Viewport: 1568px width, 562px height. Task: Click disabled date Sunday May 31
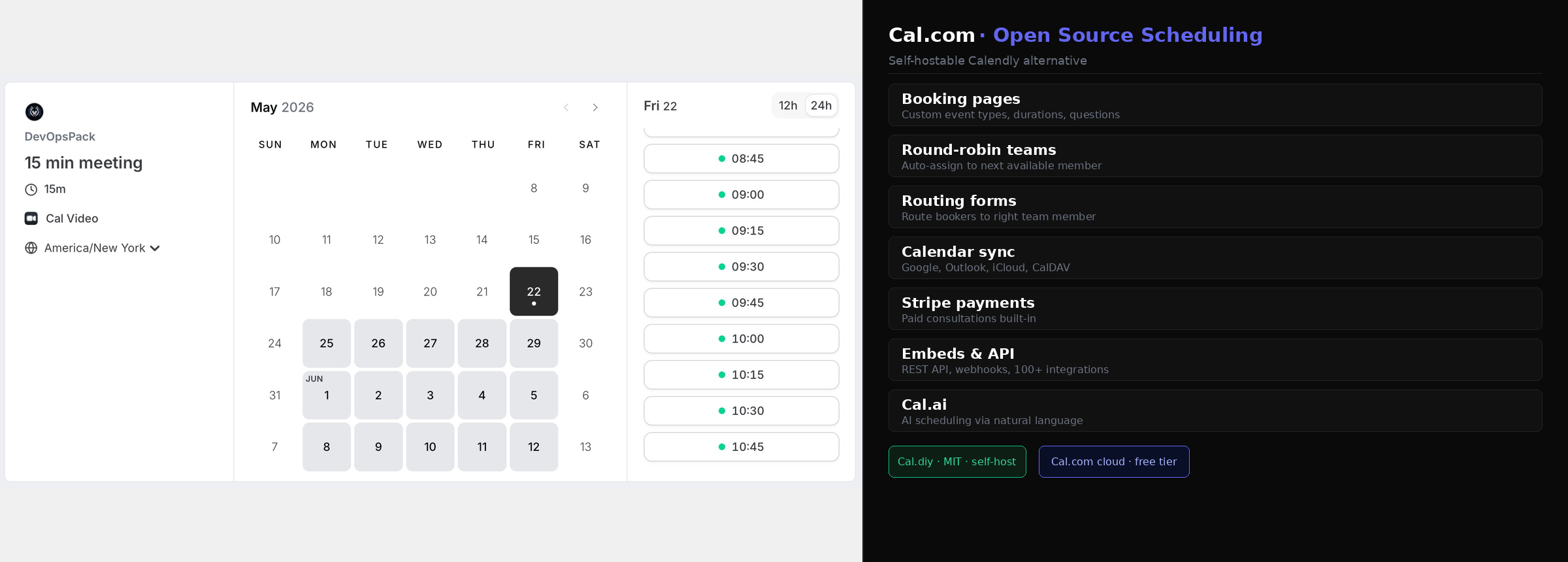274,395
